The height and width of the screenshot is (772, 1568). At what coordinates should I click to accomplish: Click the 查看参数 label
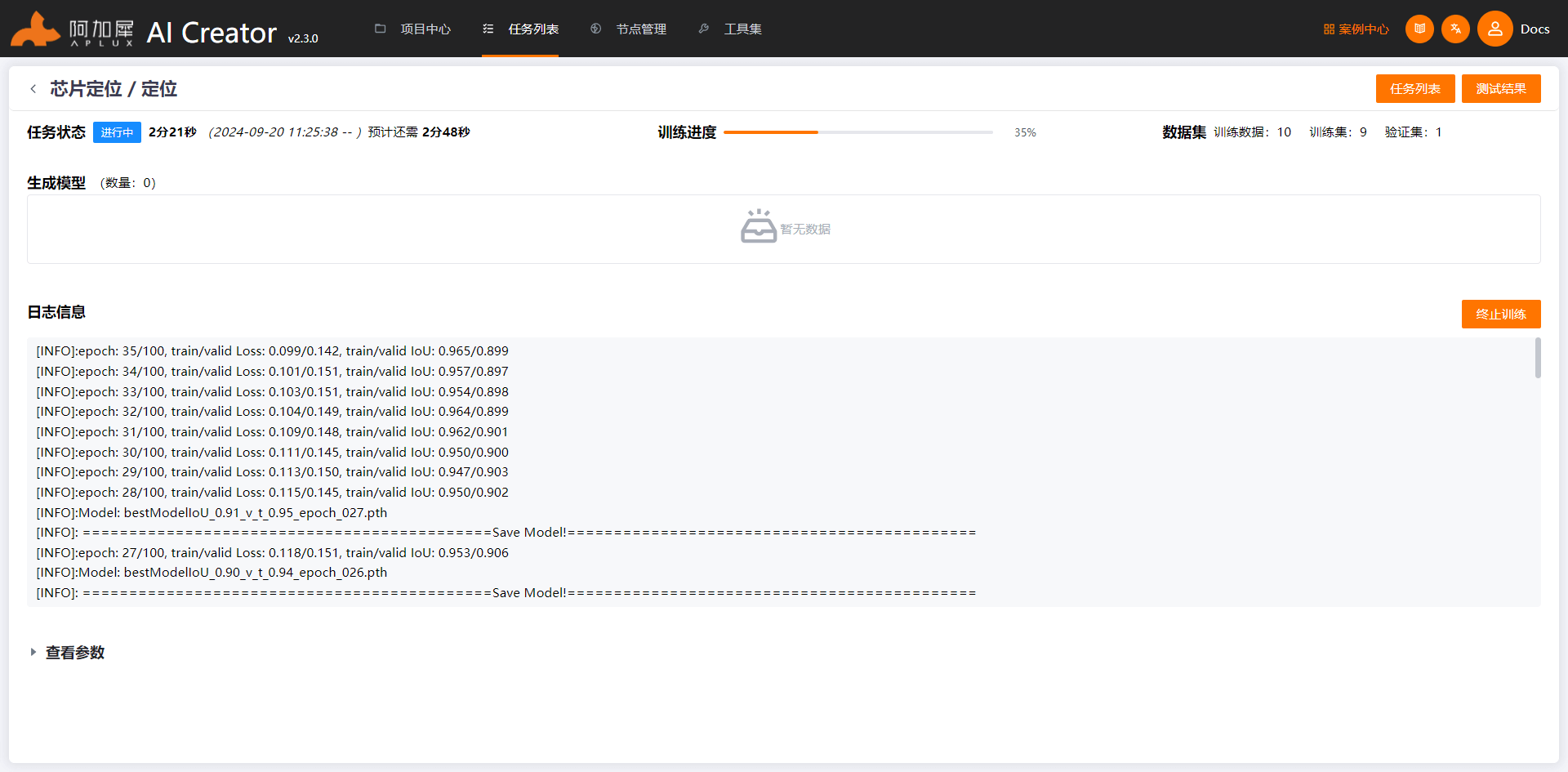pyautogui.click(x=75, y=652)
